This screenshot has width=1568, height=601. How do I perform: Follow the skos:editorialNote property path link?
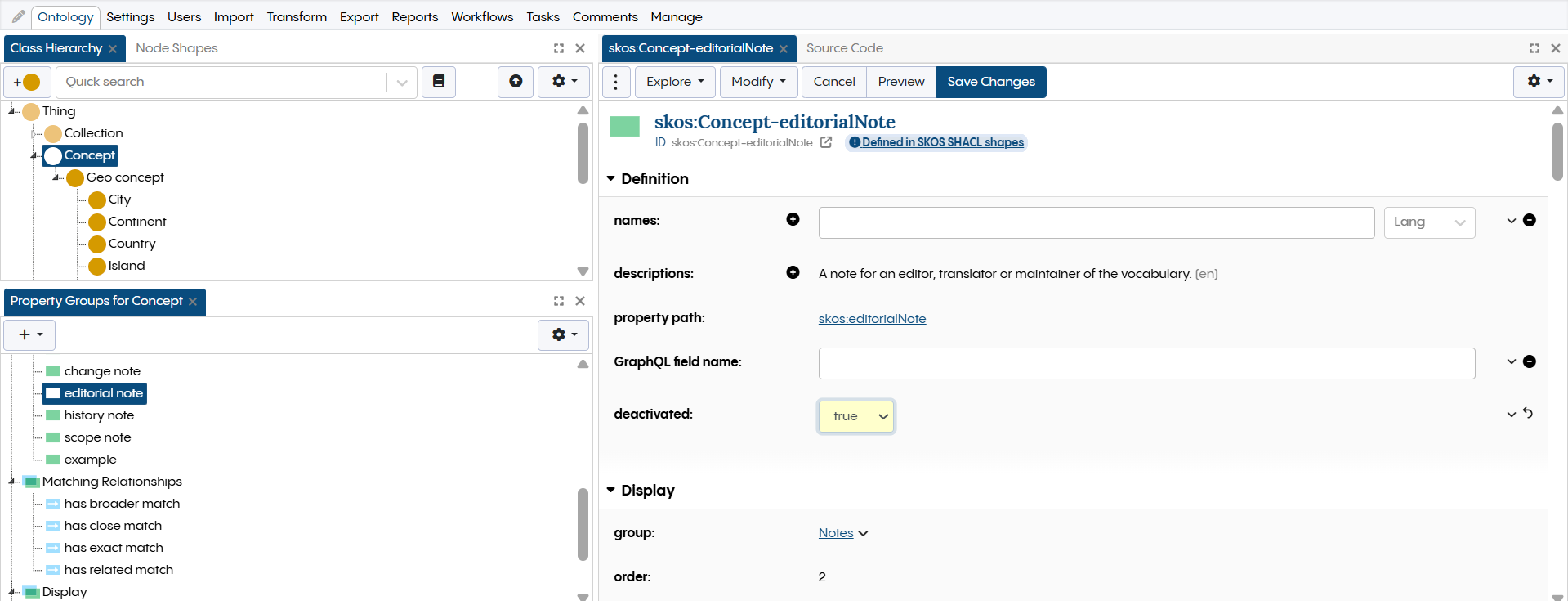coord(872,319)
